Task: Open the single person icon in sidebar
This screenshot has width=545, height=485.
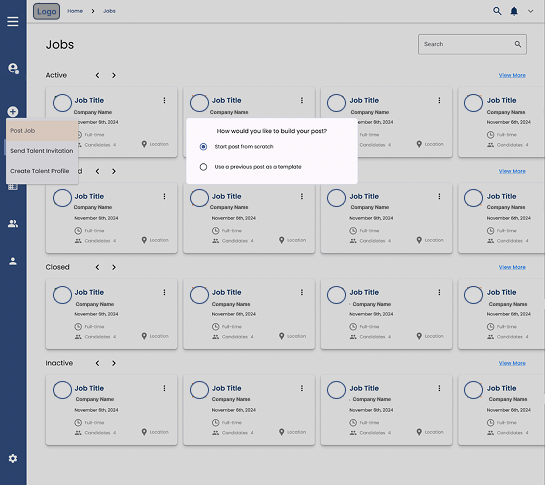Action: [13, 261]
